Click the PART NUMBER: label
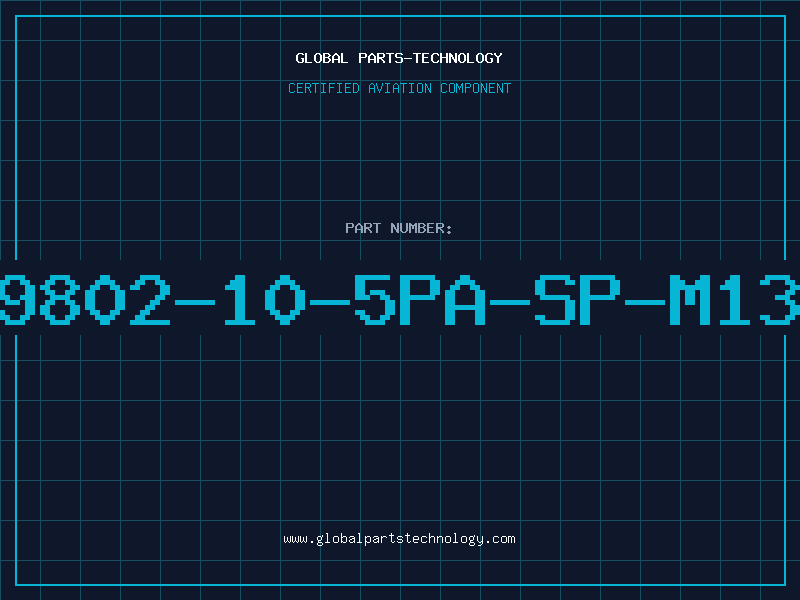The width and height of the screenshot is (800, 600). (x=398, y=228)
